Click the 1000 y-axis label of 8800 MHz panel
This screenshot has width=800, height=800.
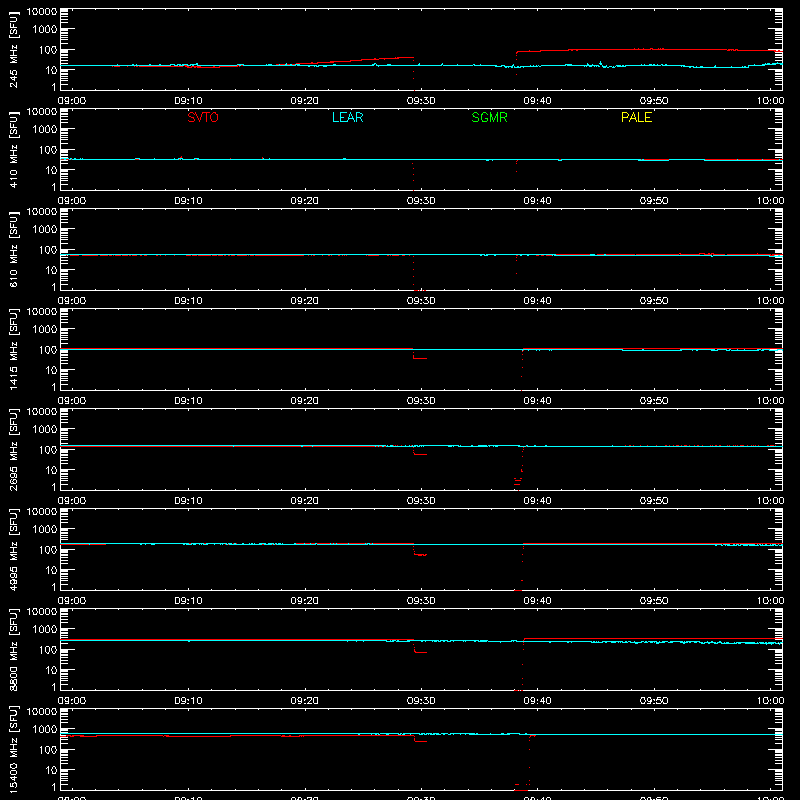[x=45, y=629]
